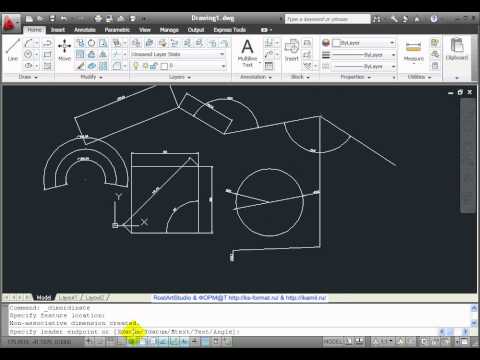The height and width of the screenshot is (360, 480).
Task: Click the Plot printer icon in quick access toolbar
Action: click(x=98, y=19)
